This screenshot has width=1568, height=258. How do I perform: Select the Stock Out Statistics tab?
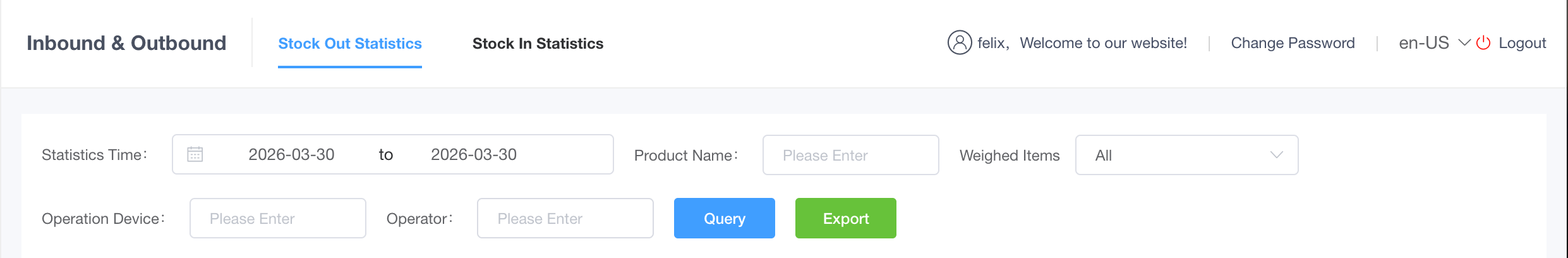350,44
